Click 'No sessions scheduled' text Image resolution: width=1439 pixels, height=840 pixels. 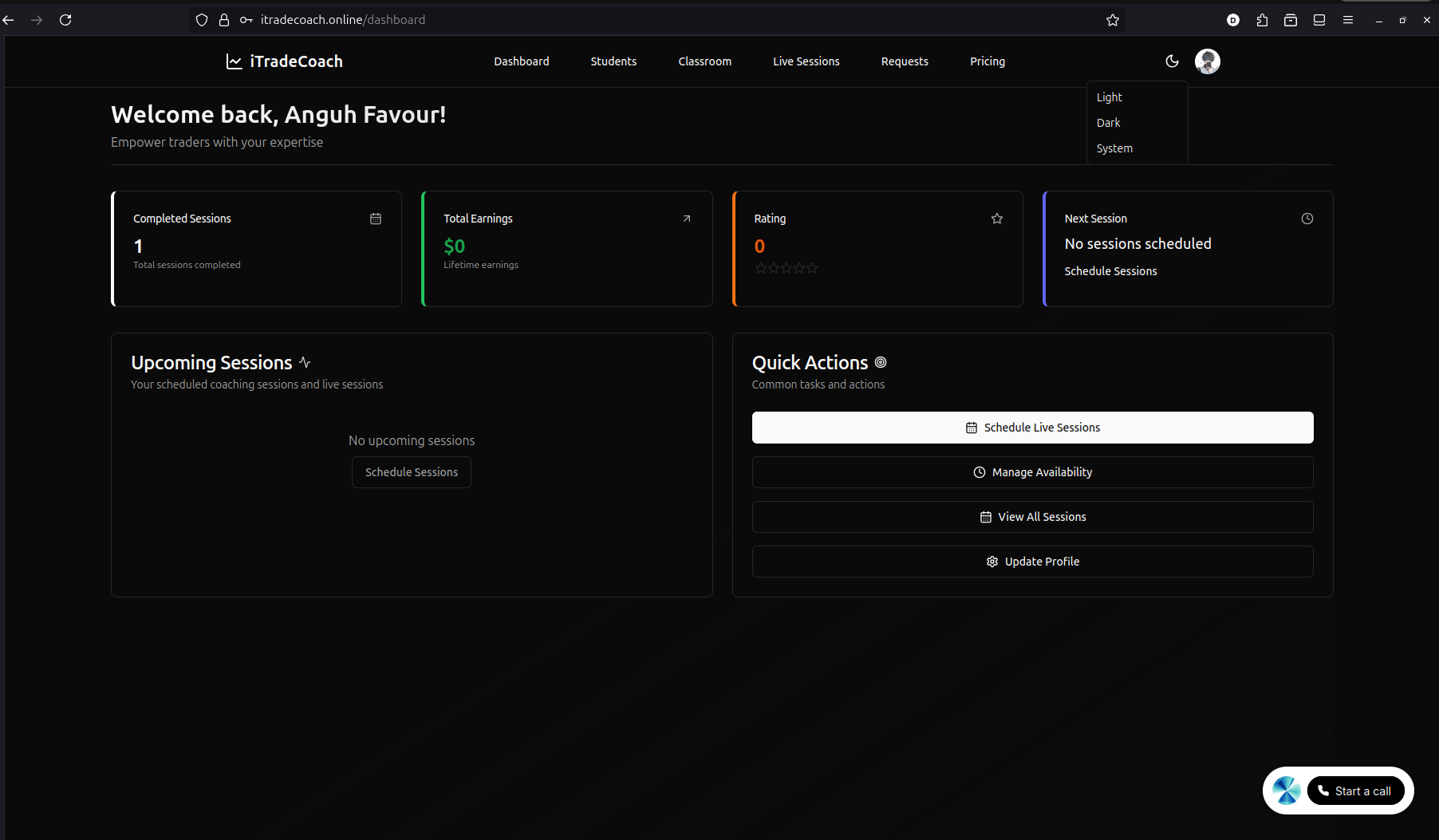tap(1137, 244)
